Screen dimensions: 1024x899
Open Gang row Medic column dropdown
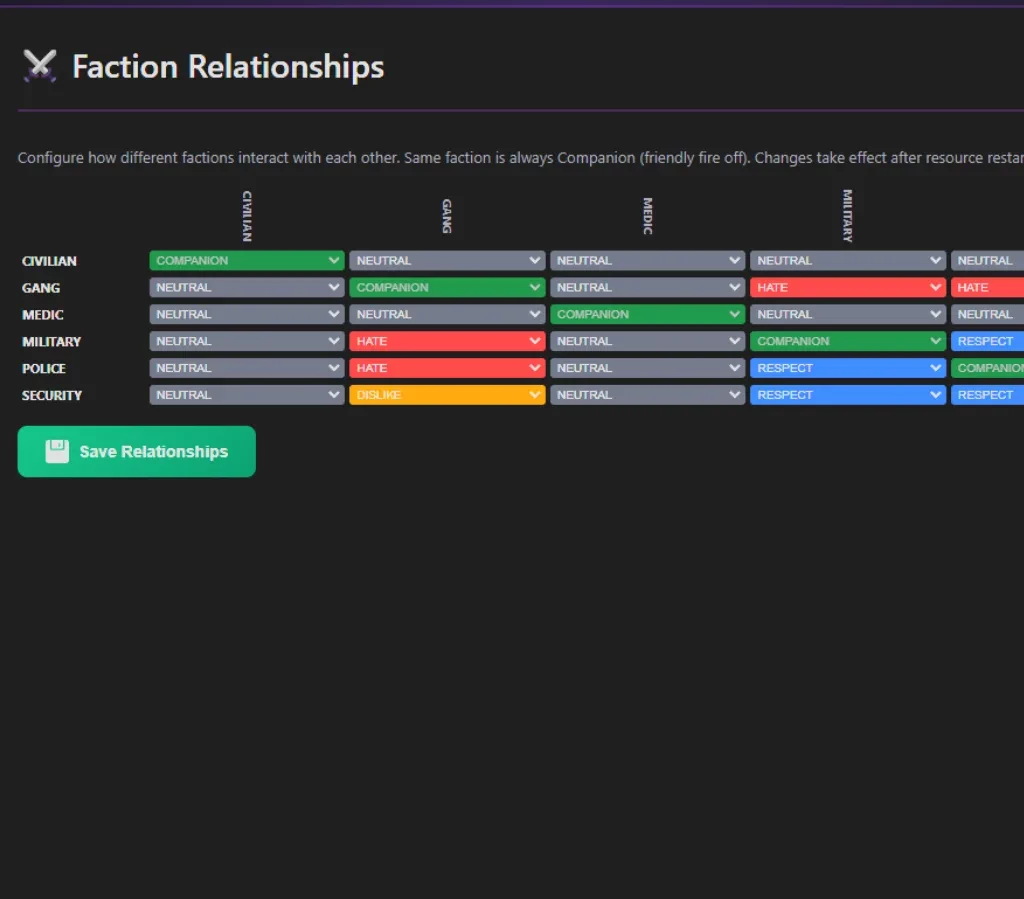click(647, 287)
